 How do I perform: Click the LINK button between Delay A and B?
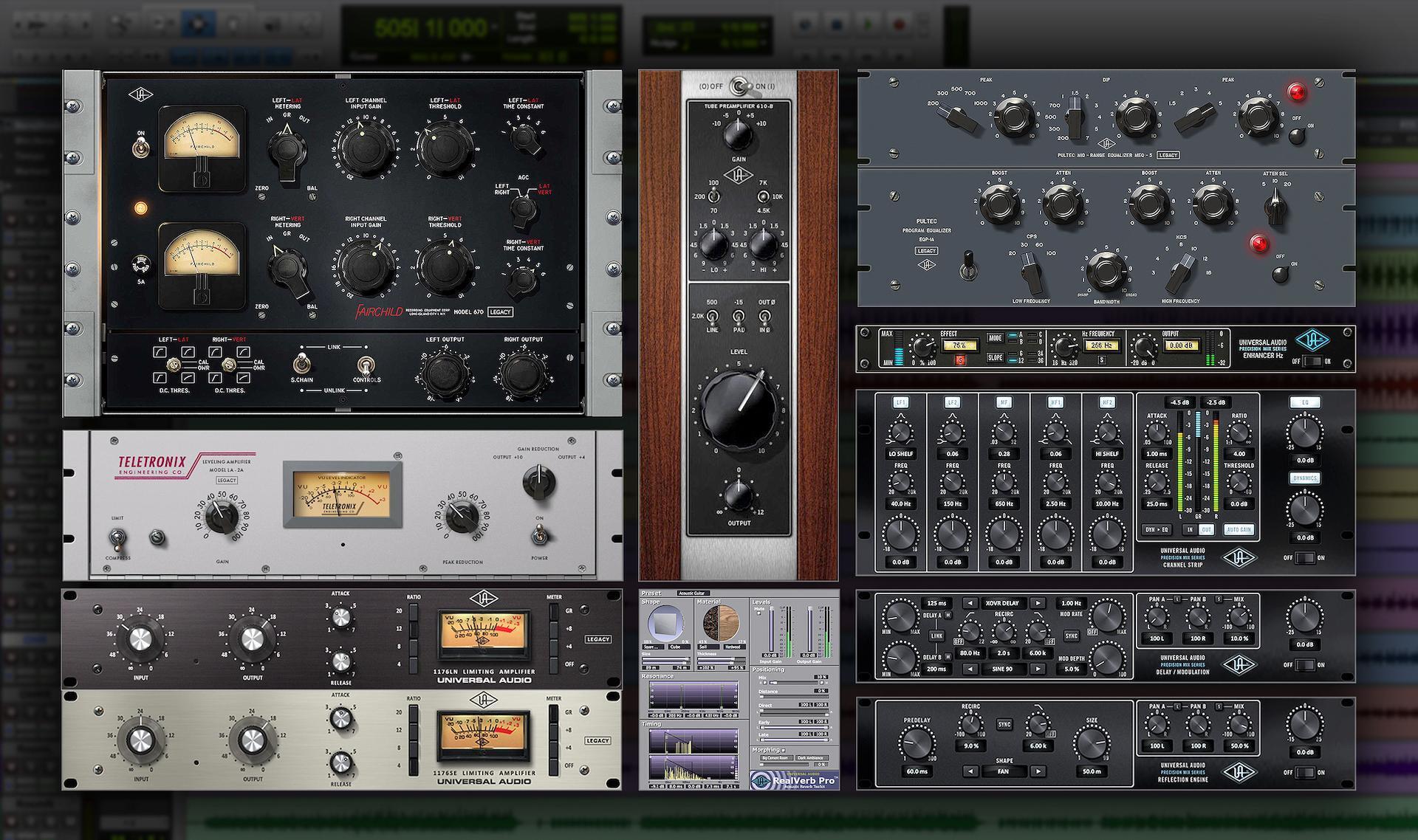[x=936, y=636]
